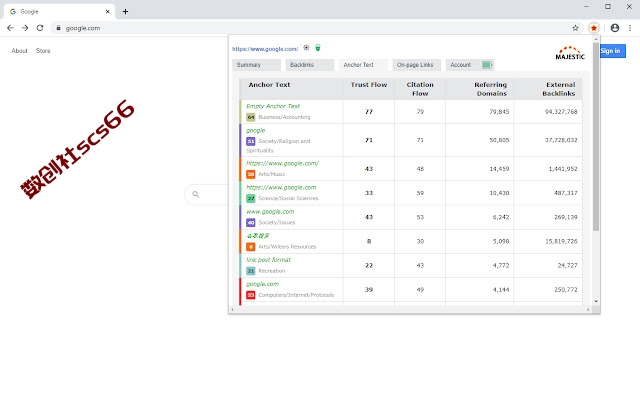Click the popup scrollbar down arrow
Screen dimensions: 640x400
[x=596, y=302]
